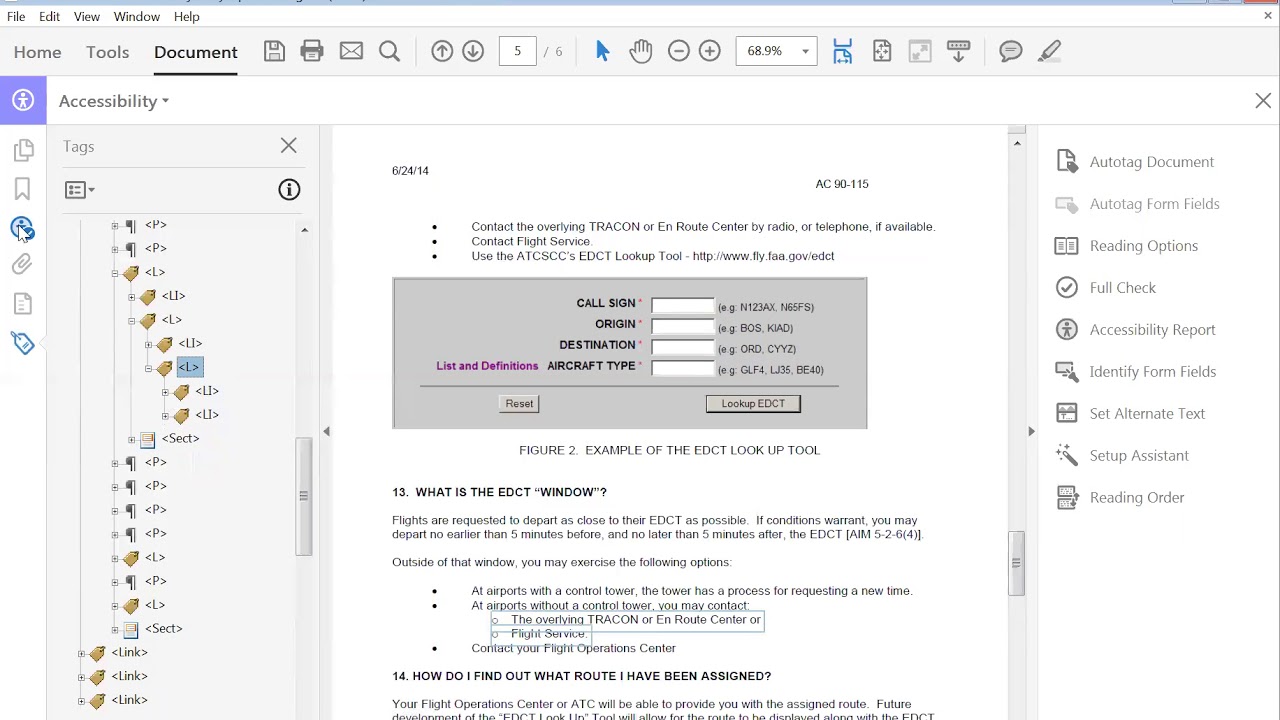
Task: Close the Tags panel with the X
Action: [x=289, y=146]
